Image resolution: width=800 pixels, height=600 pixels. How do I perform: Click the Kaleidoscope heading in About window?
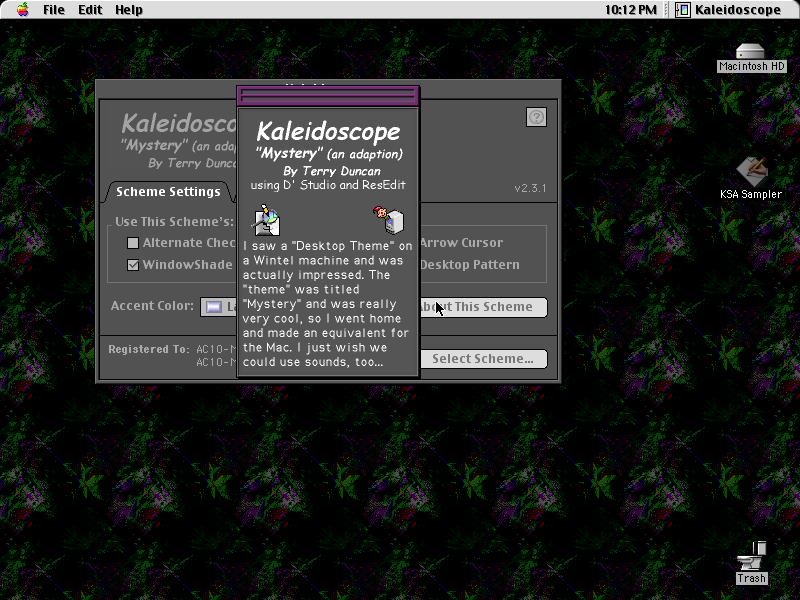[328, 132]
